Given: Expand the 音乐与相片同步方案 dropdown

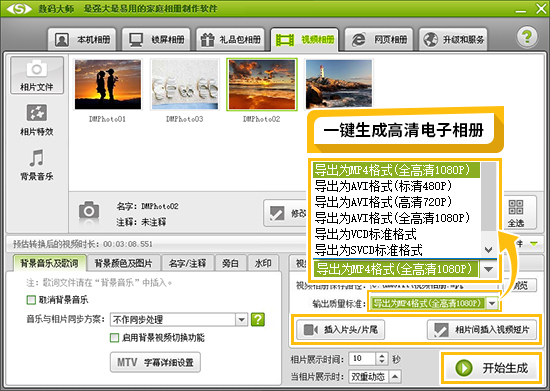Looking at the screenshot, I should [x=241, y=319].
